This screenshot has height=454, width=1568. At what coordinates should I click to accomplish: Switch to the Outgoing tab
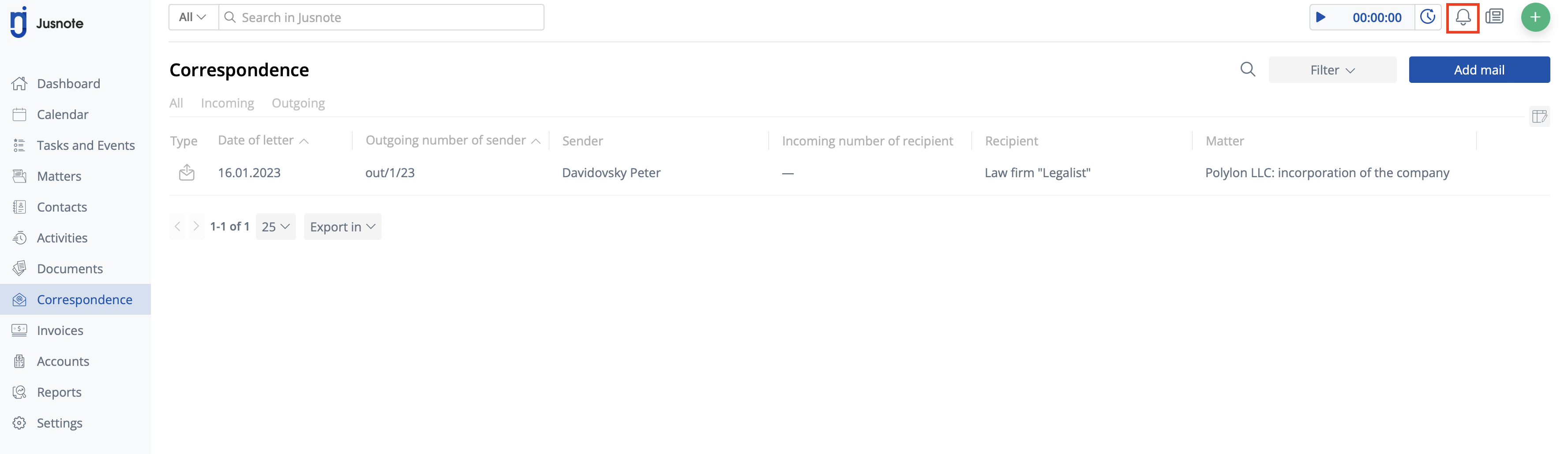(298, 103)
